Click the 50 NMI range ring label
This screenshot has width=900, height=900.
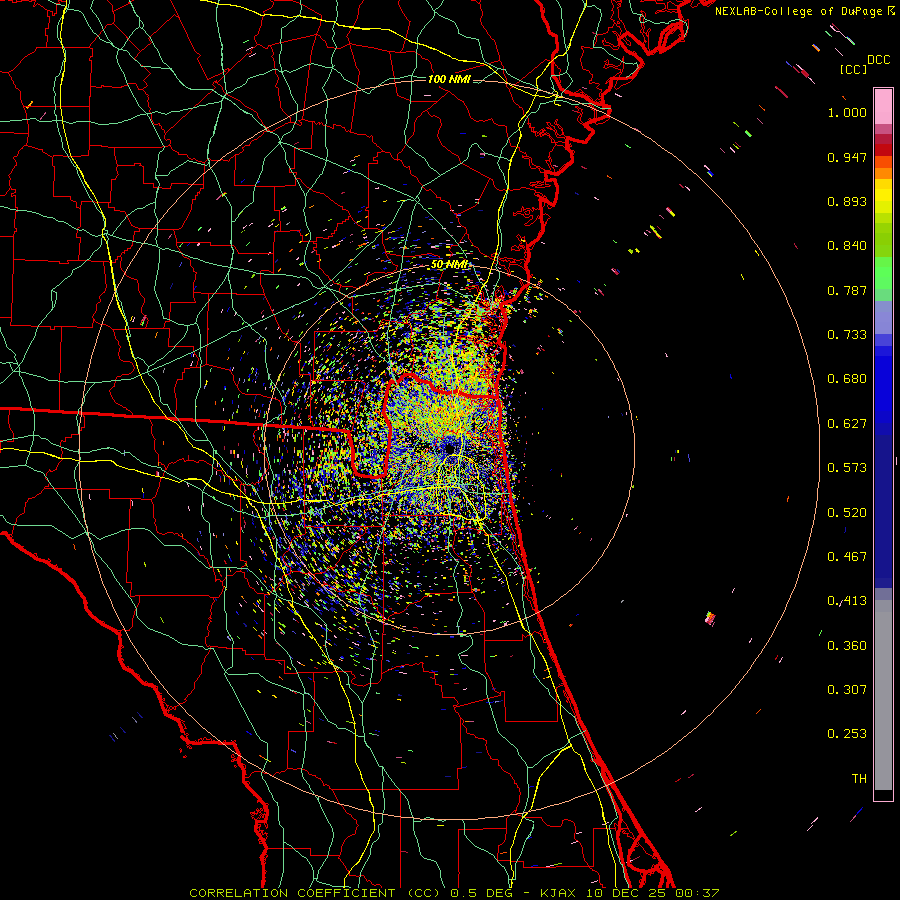pyautogui.click(x=449, y=265)
